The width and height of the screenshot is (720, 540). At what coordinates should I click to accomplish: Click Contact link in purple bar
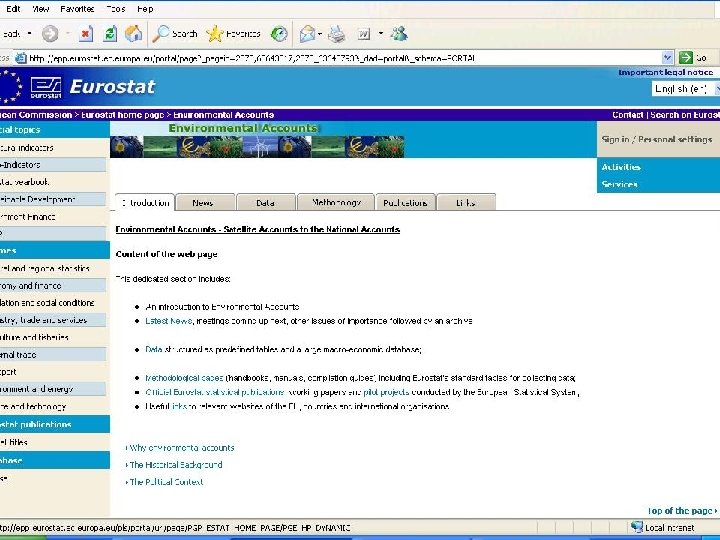(627, 115)
